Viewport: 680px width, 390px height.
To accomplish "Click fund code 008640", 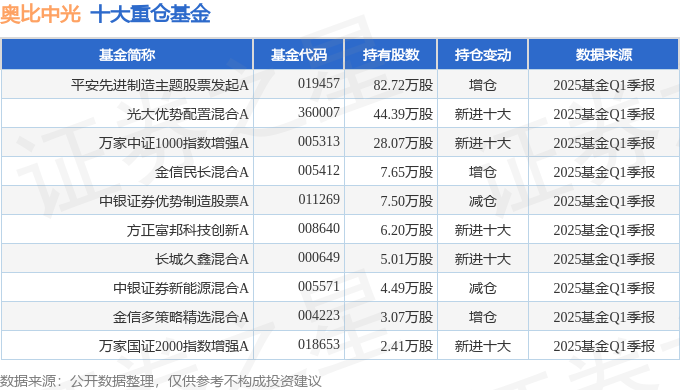I will click(x=319, y=228).
